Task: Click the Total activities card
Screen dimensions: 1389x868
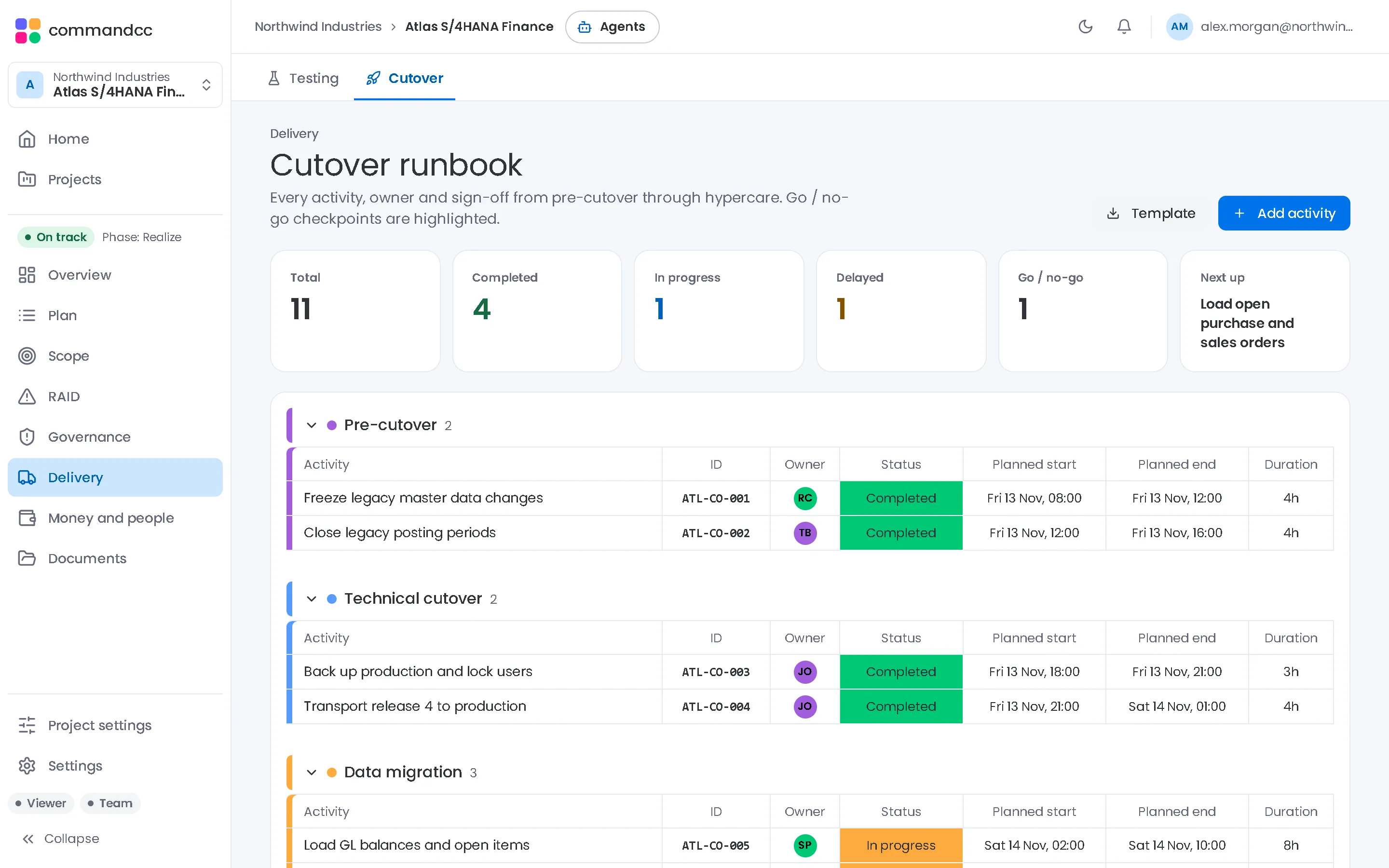Action: [x=354, y=311]
